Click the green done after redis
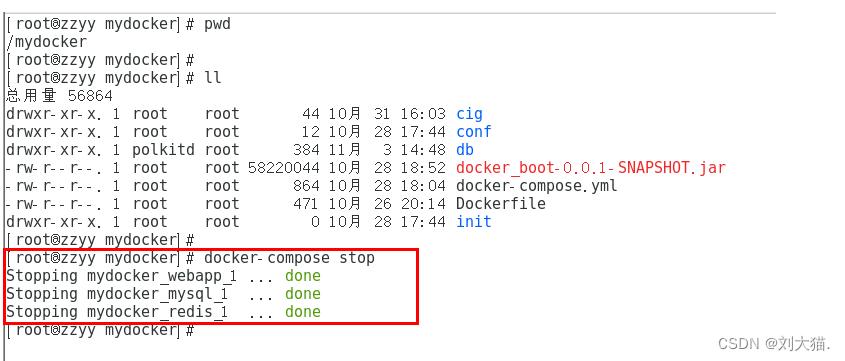The width and height of the screenshot is (845, 361). point(303,312)
